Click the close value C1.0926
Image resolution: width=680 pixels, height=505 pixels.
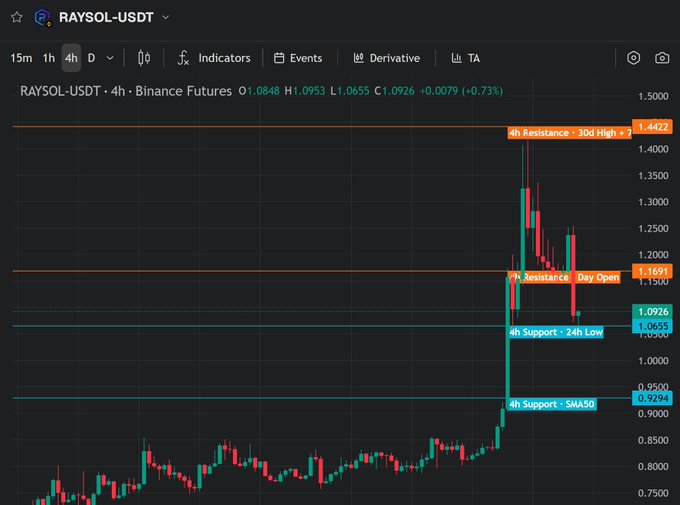pos(394,91)
